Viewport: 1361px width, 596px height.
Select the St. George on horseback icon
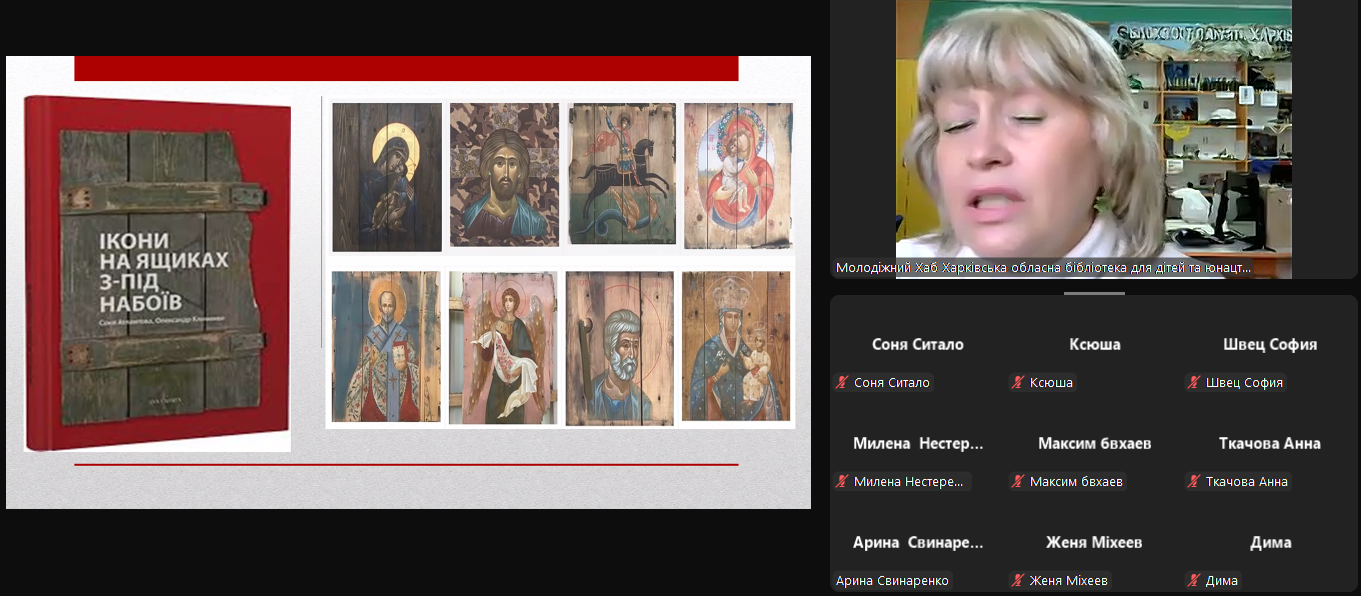click(x=622, y=174)
